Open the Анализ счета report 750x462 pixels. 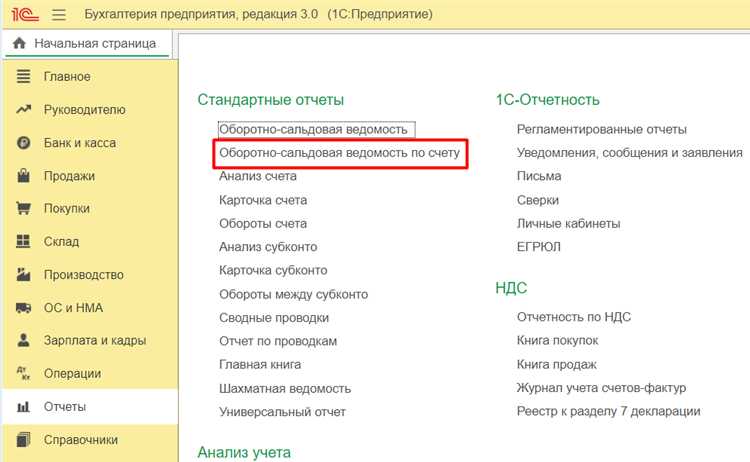(x=258, y=176)
